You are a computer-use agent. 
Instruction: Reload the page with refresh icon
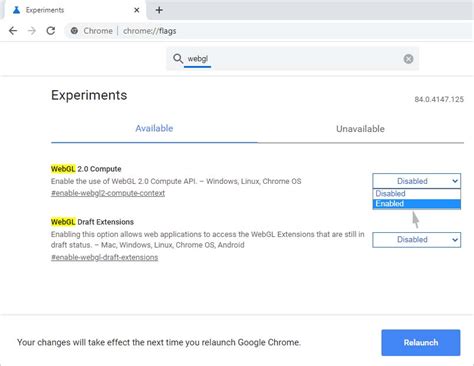coord(51,31)
